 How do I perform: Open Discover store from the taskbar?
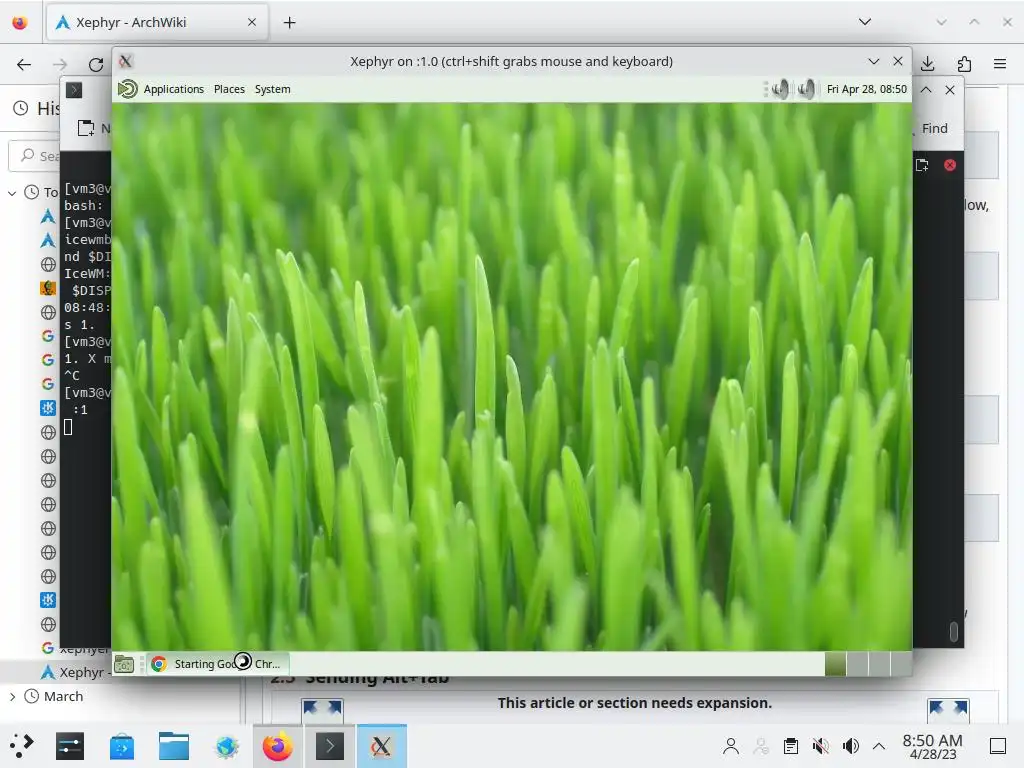(x=122, y=746)
